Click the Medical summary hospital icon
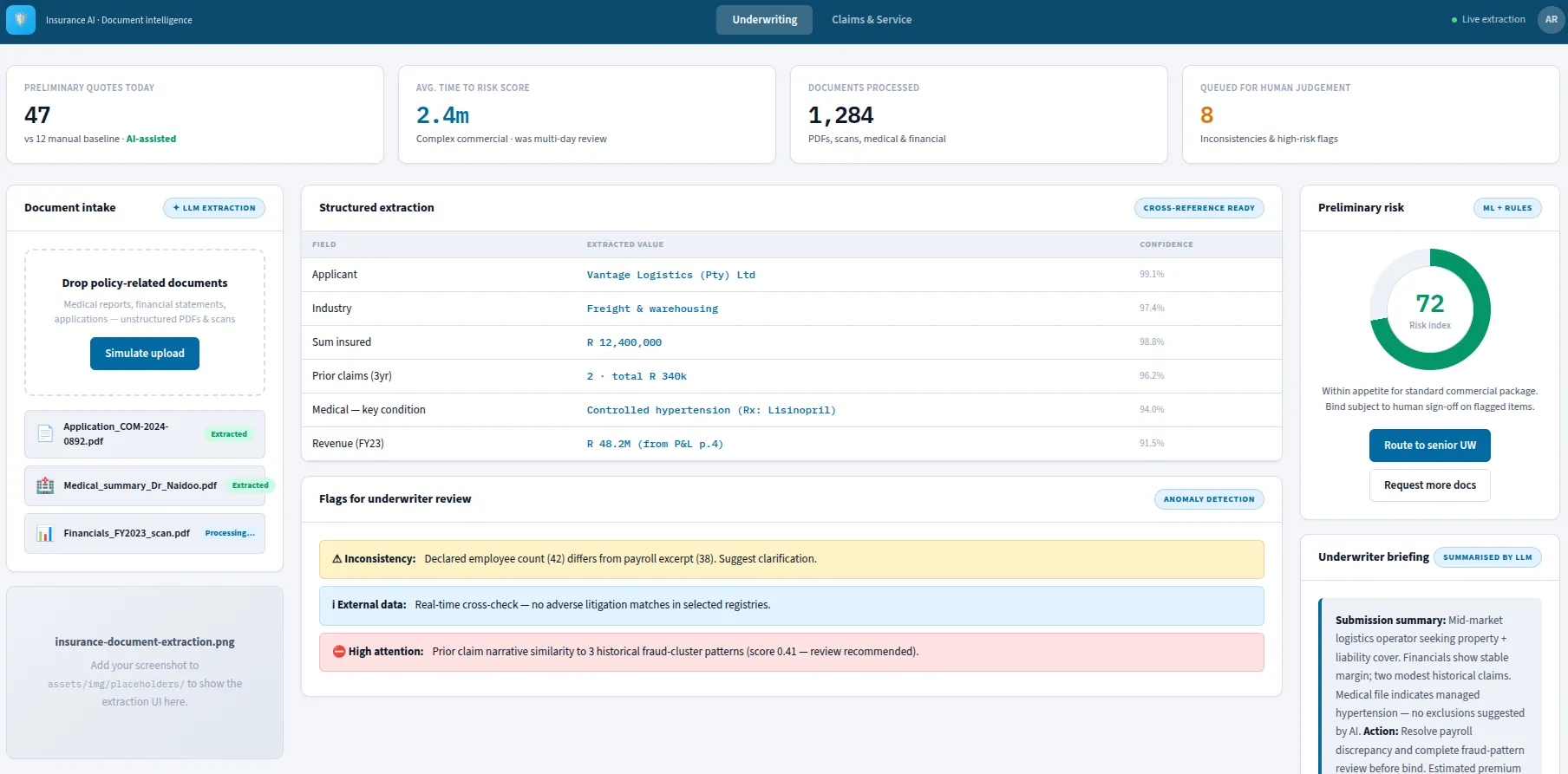The image size is (1568, 774). pyautogui.click(x=45, y=485)
